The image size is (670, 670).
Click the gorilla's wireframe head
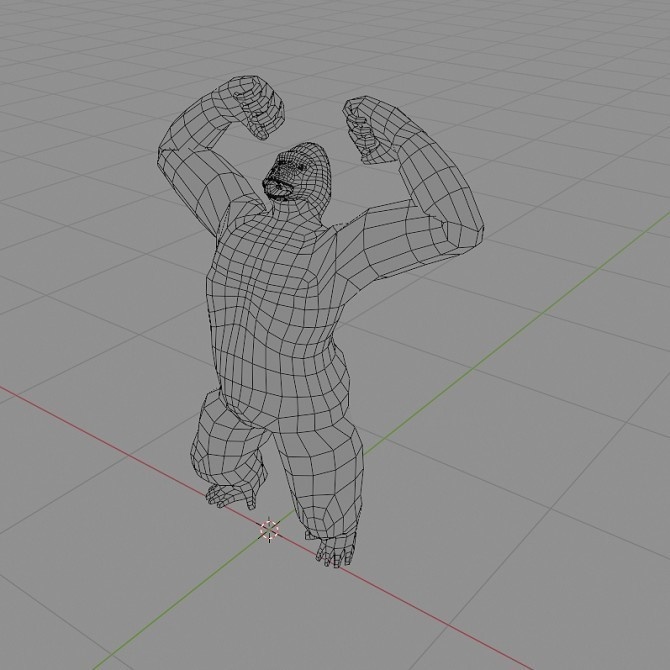[x=297, y=173]
